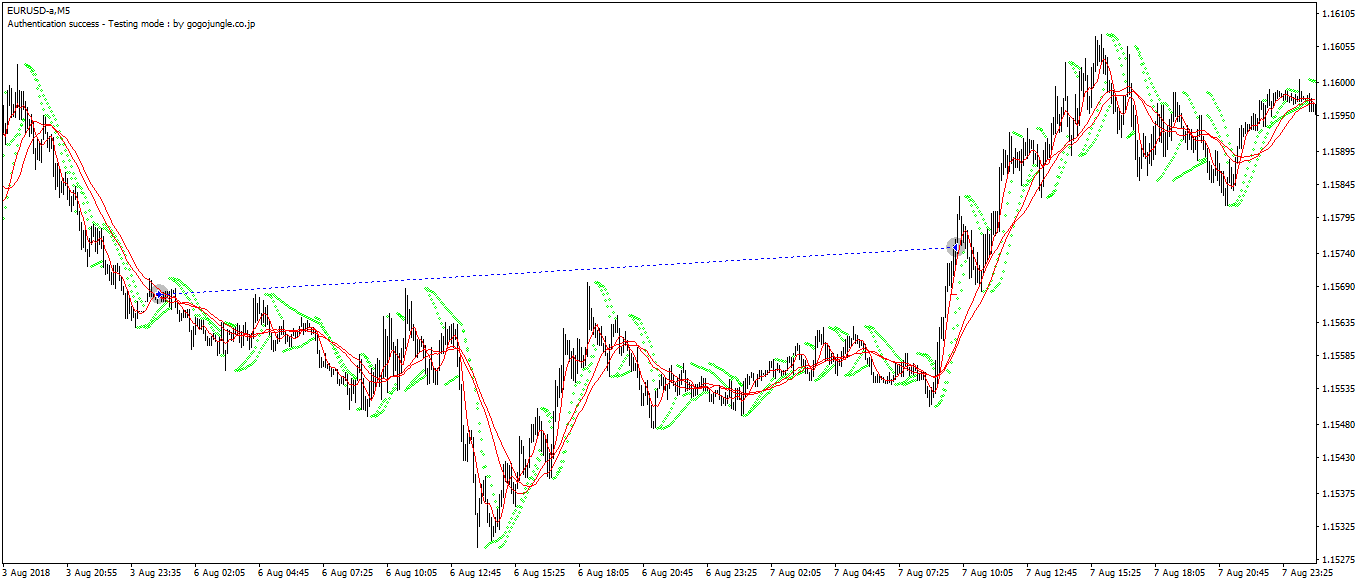Click the 7 Aug 20:45 time label
Image resolution: width=1362 pixels, height=584 pixels.
tap(1244, 574)
